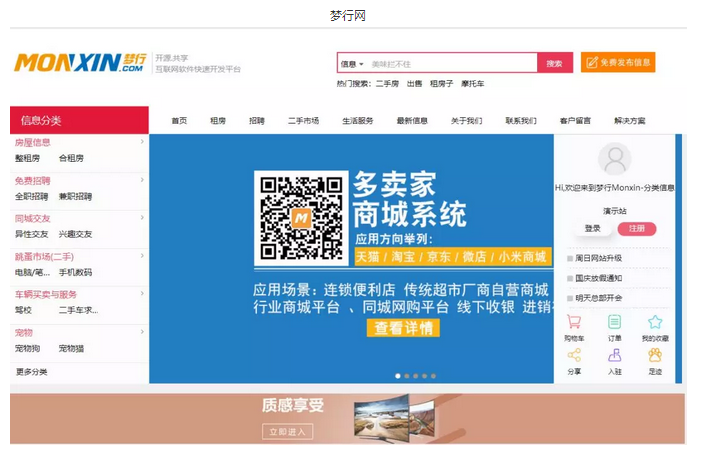Expand the 跳蚤市场(二手) category chevron
The height and width of the screenshot is (456, 702).
click(142, 256)
